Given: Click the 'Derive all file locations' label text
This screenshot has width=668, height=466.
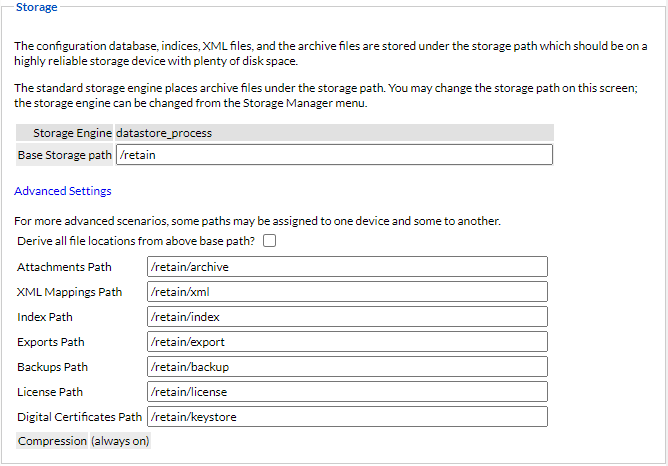Looking at the screenshot, I should [135, 241].
